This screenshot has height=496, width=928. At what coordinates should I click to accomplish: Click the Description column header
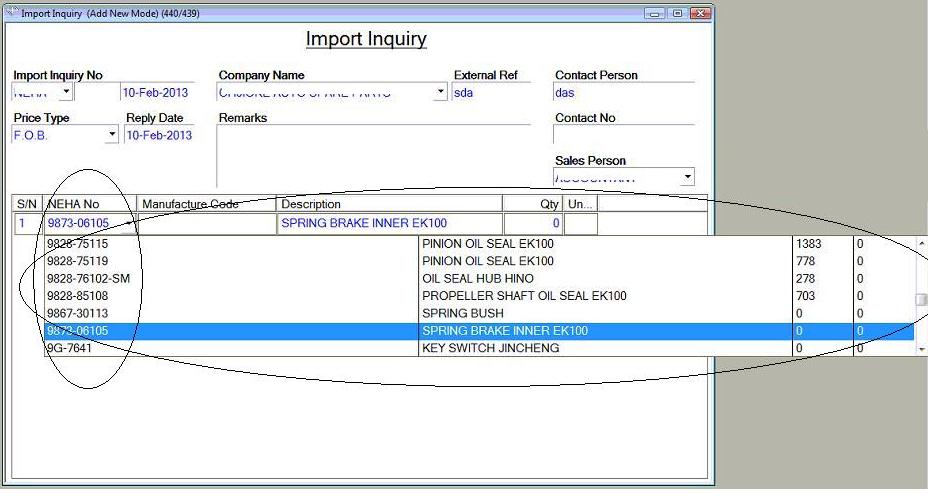(389, 204)
